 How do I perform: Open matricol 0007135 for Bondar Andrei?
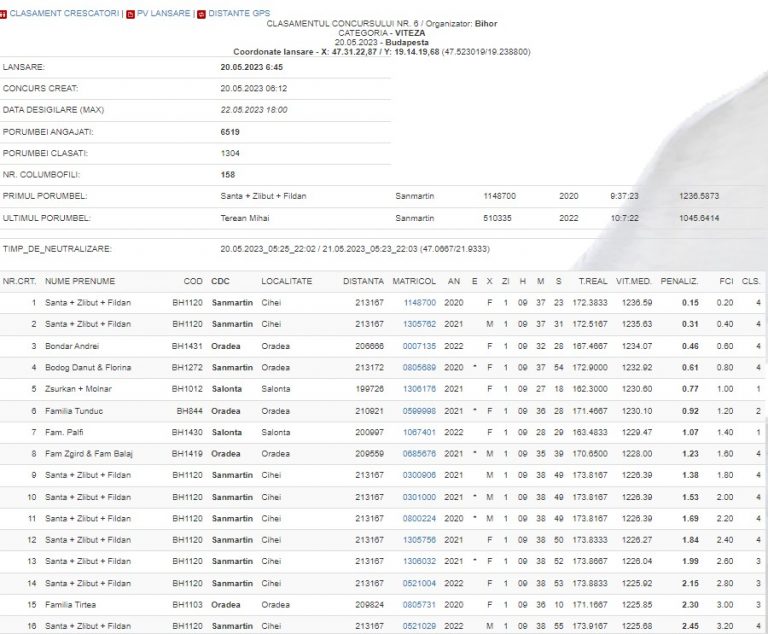pos(419,346)
